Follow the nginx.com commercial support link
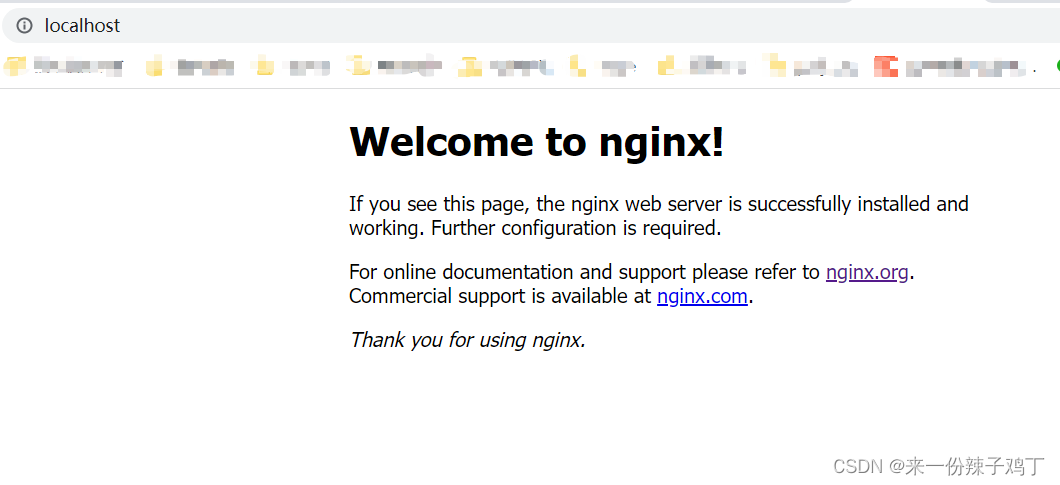Image resolution: width=1060 pixels, height=485 pixels. click(x=702, y=296)
